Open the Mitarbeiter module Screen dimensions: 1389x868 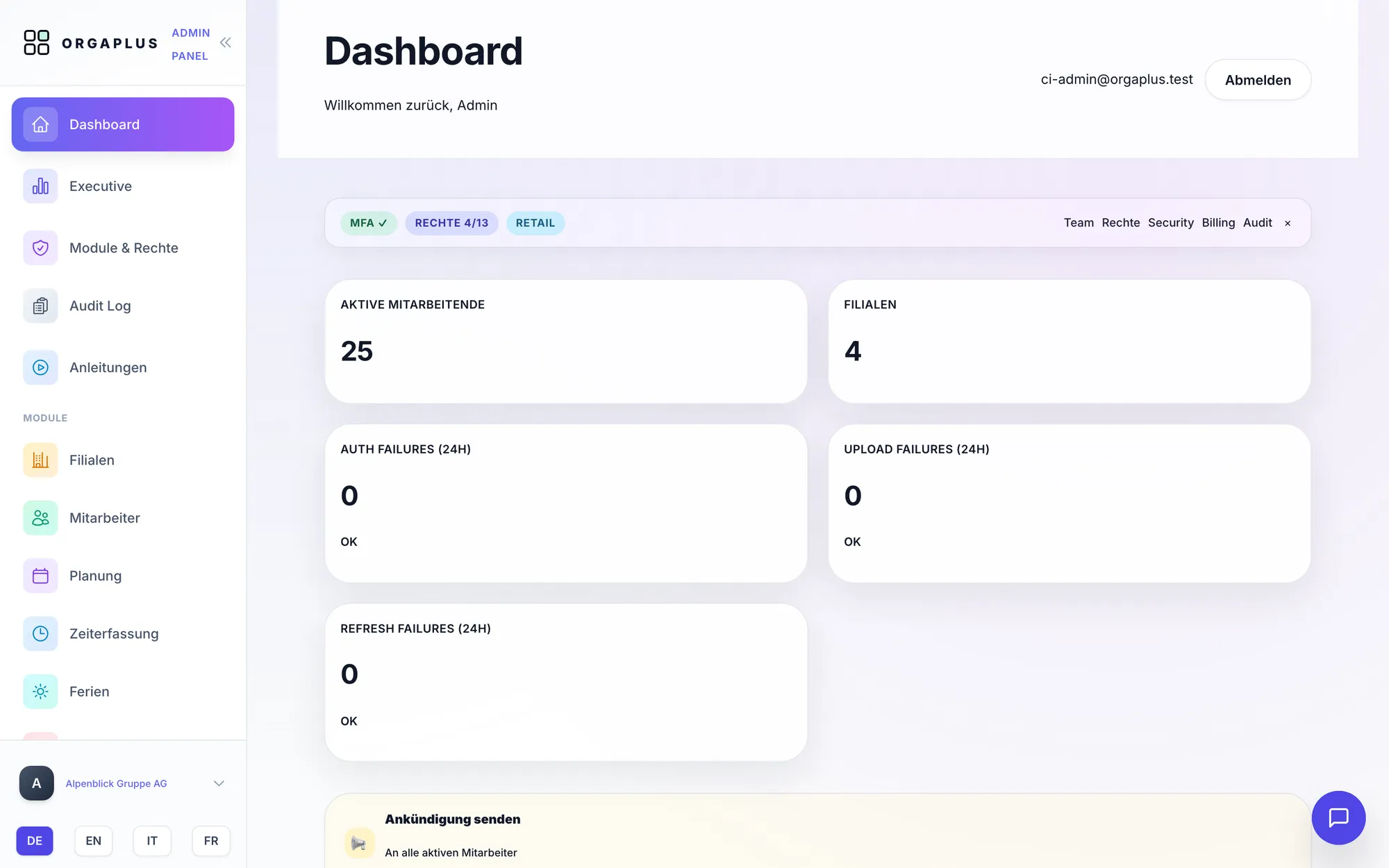click(x=123, y=518)
